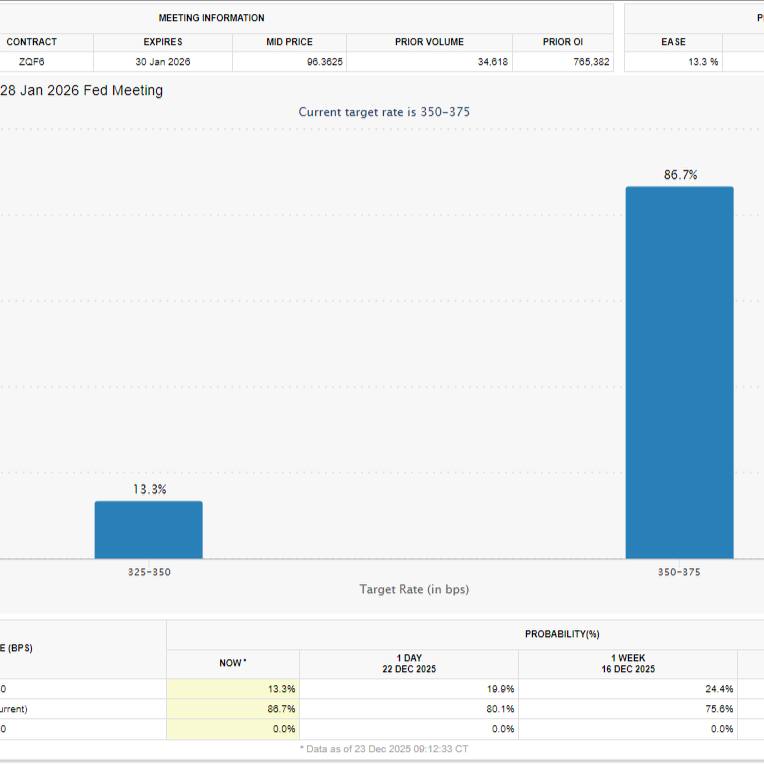Click the EASE column header
Screen dimensions: 764x764
[x=673, y=42]
